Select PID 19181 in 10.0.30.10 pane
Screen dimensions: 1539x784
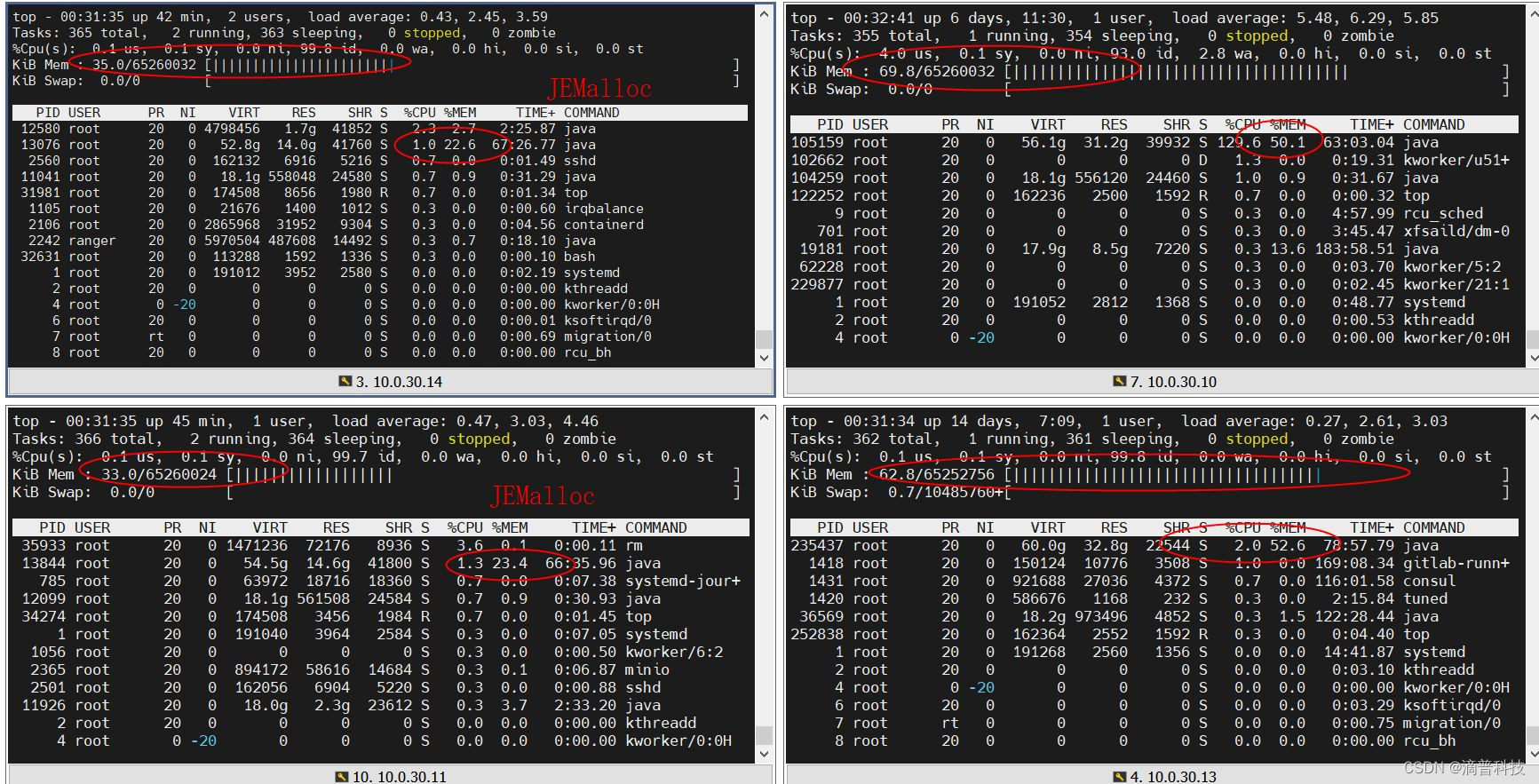pyautogui.click(x=821, y=249)
